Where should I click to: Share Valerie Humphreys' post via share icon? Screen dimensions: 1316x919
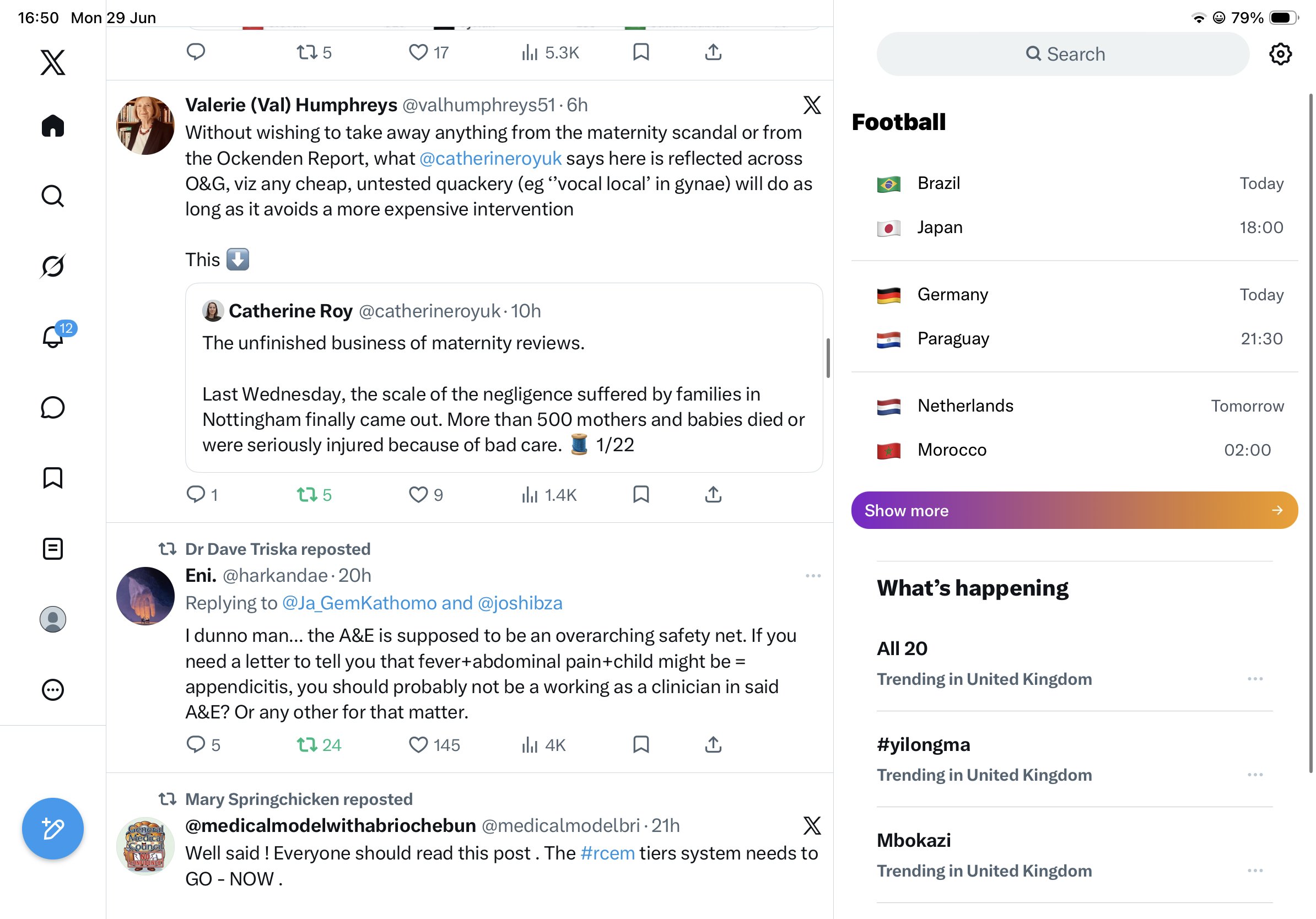tap(713, 494)
